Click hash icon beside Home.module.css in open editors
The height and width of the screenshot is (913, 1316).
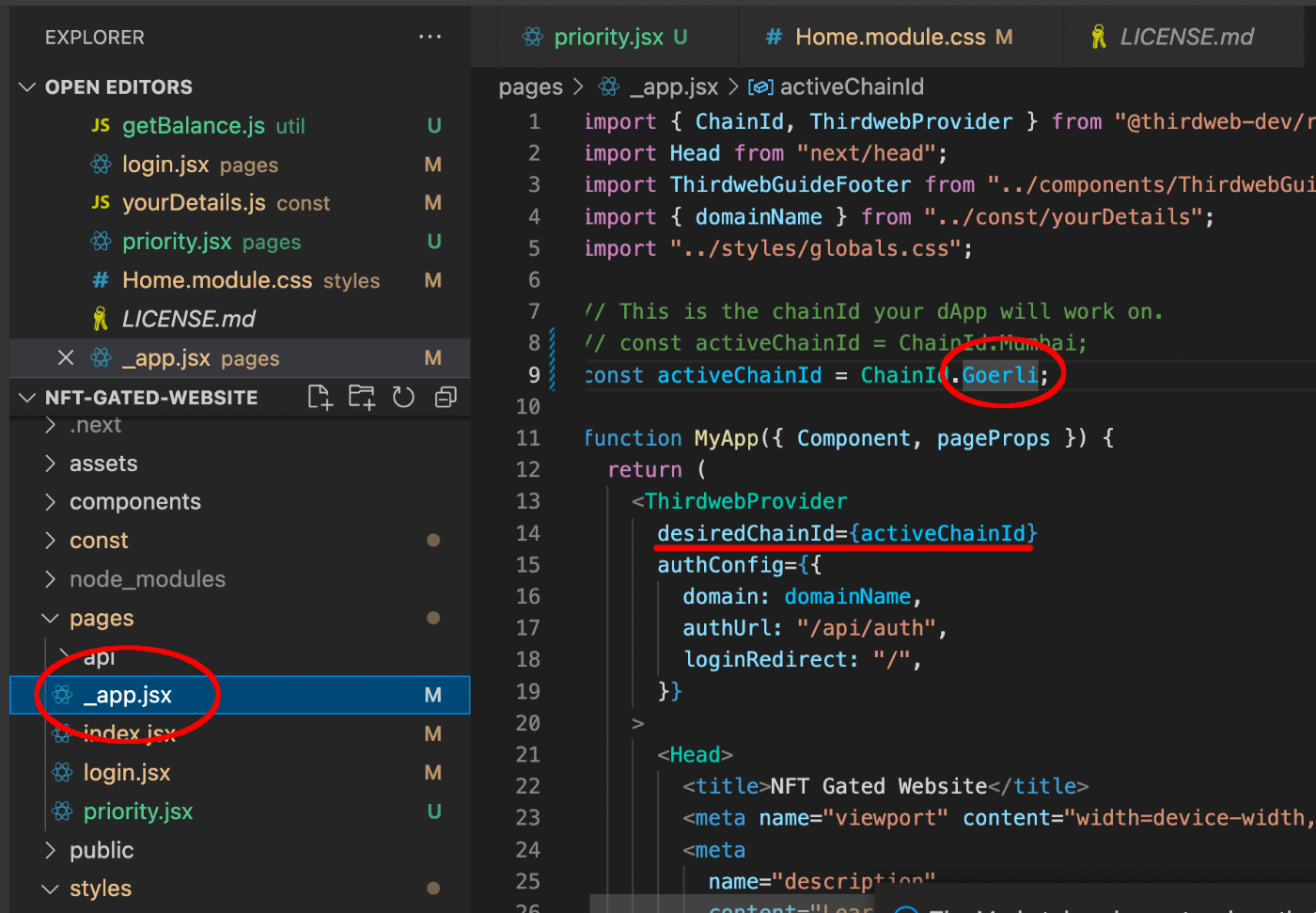(101, 280)
